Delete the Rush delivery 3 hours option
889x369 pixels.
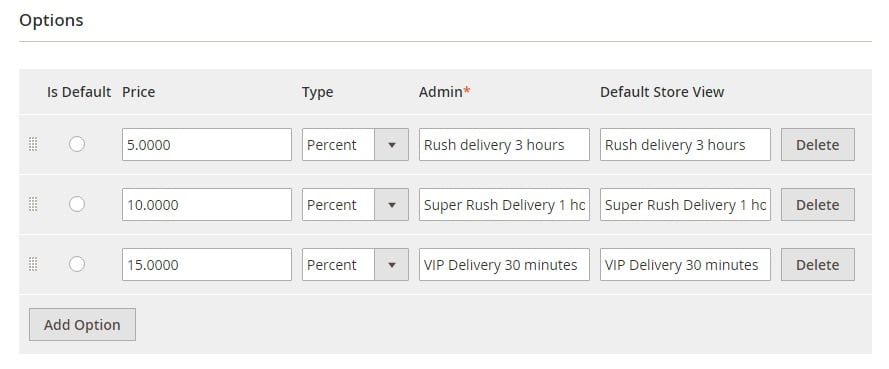pos(818,145)
